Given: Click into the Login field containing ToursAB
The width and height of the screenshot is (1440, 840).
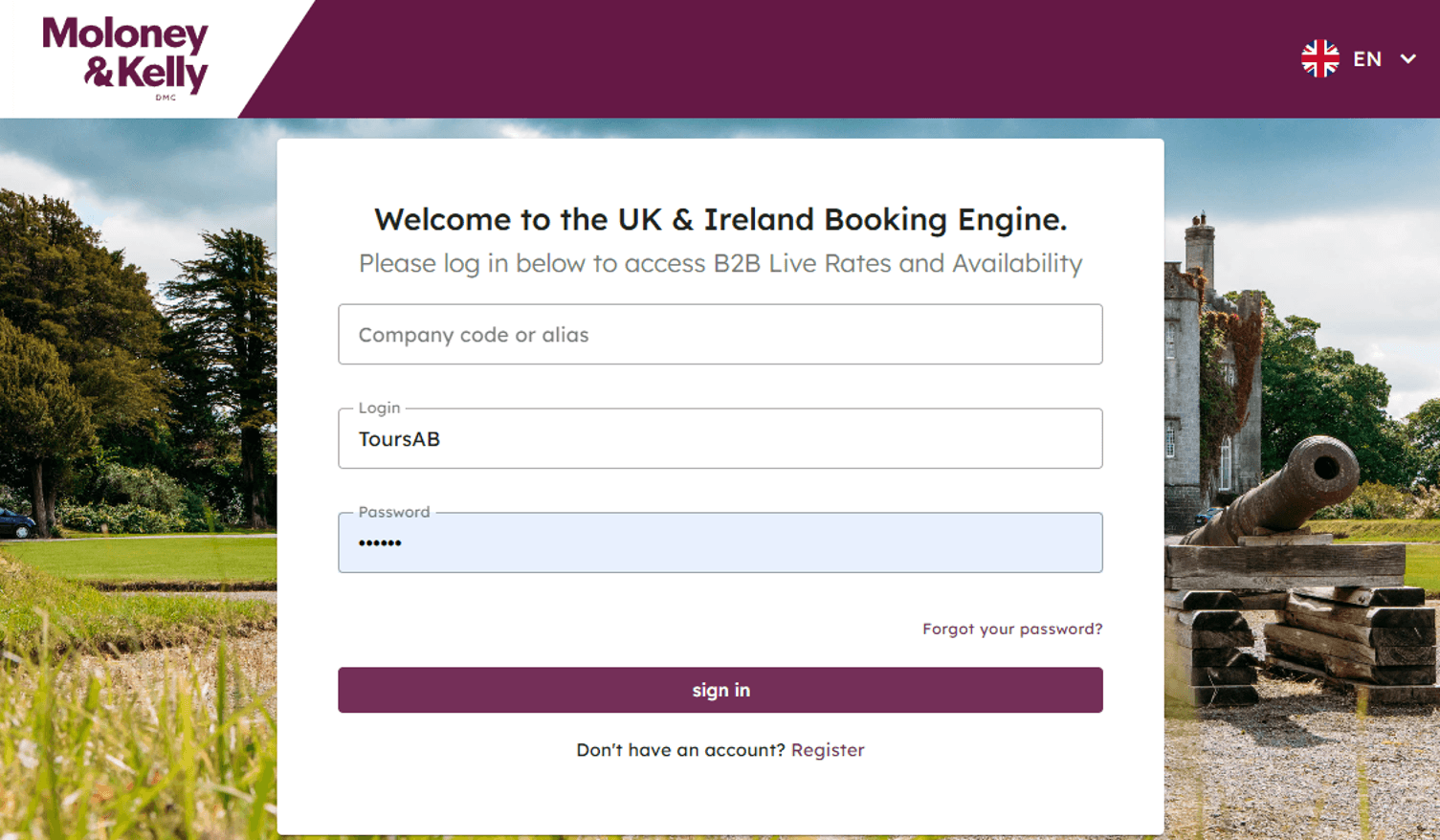Looking at the screenshot, I should [720, 439].
